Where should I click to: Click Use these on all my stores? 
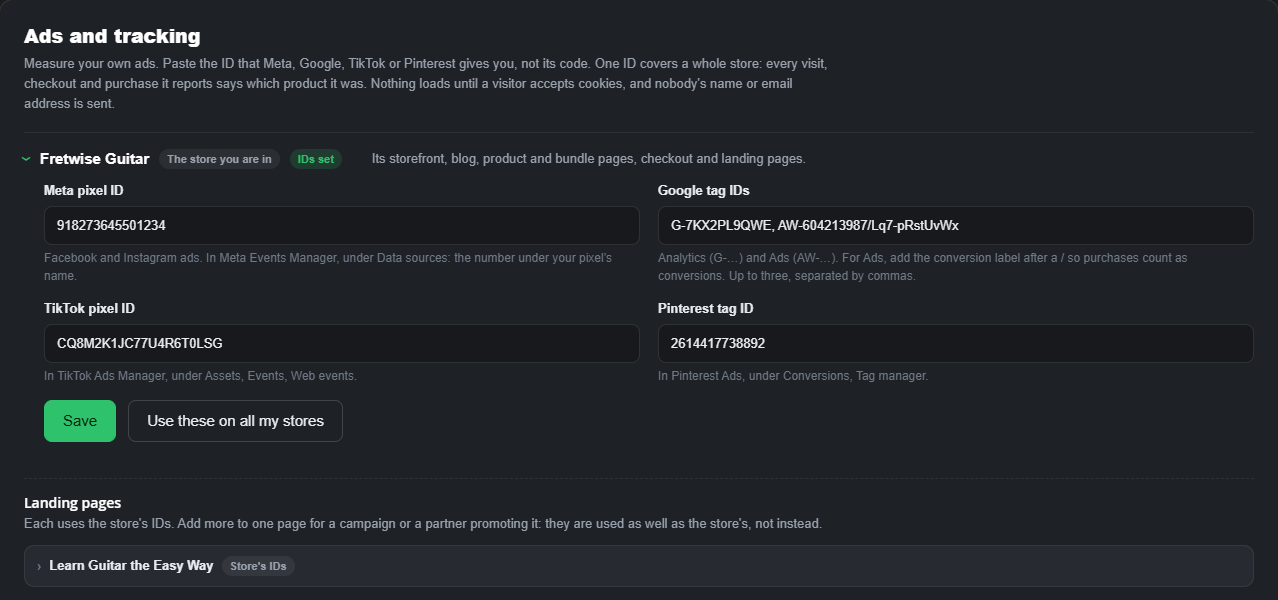coord(235,421)
